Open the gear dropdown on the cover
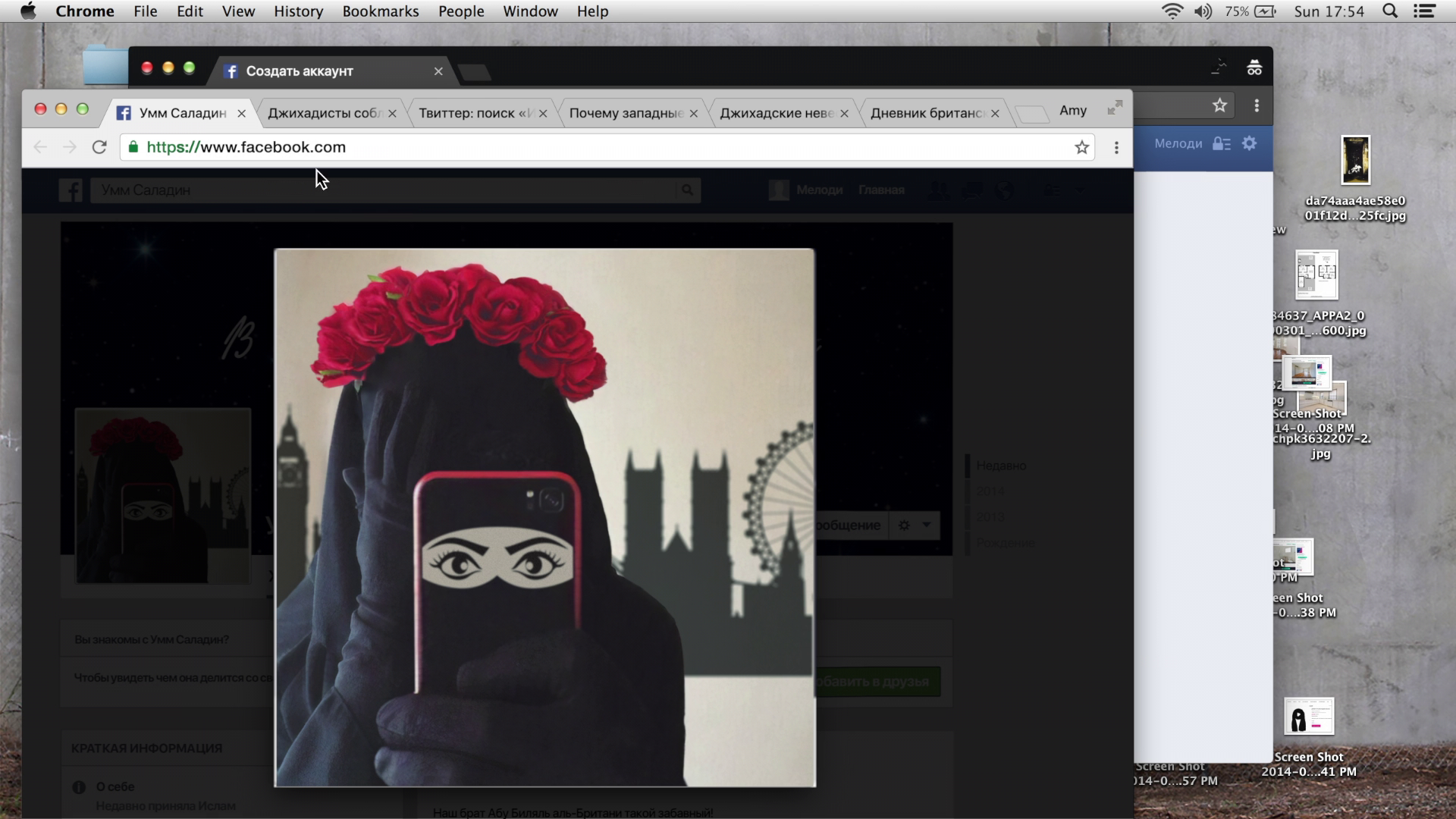1456x819 pixels. coord(914,525)
